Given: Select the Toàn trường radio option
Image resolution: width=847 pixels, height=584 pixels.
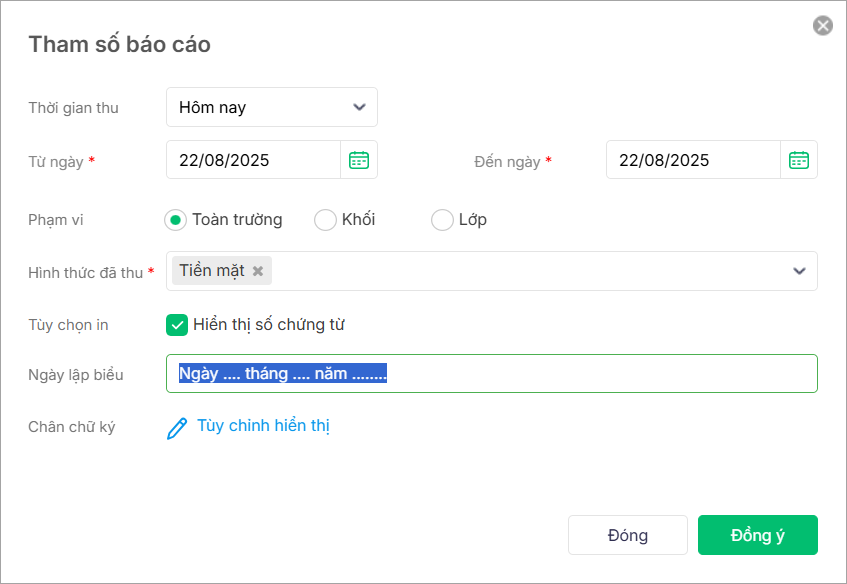Looking at the screenshot, I should tap(176, 220).
